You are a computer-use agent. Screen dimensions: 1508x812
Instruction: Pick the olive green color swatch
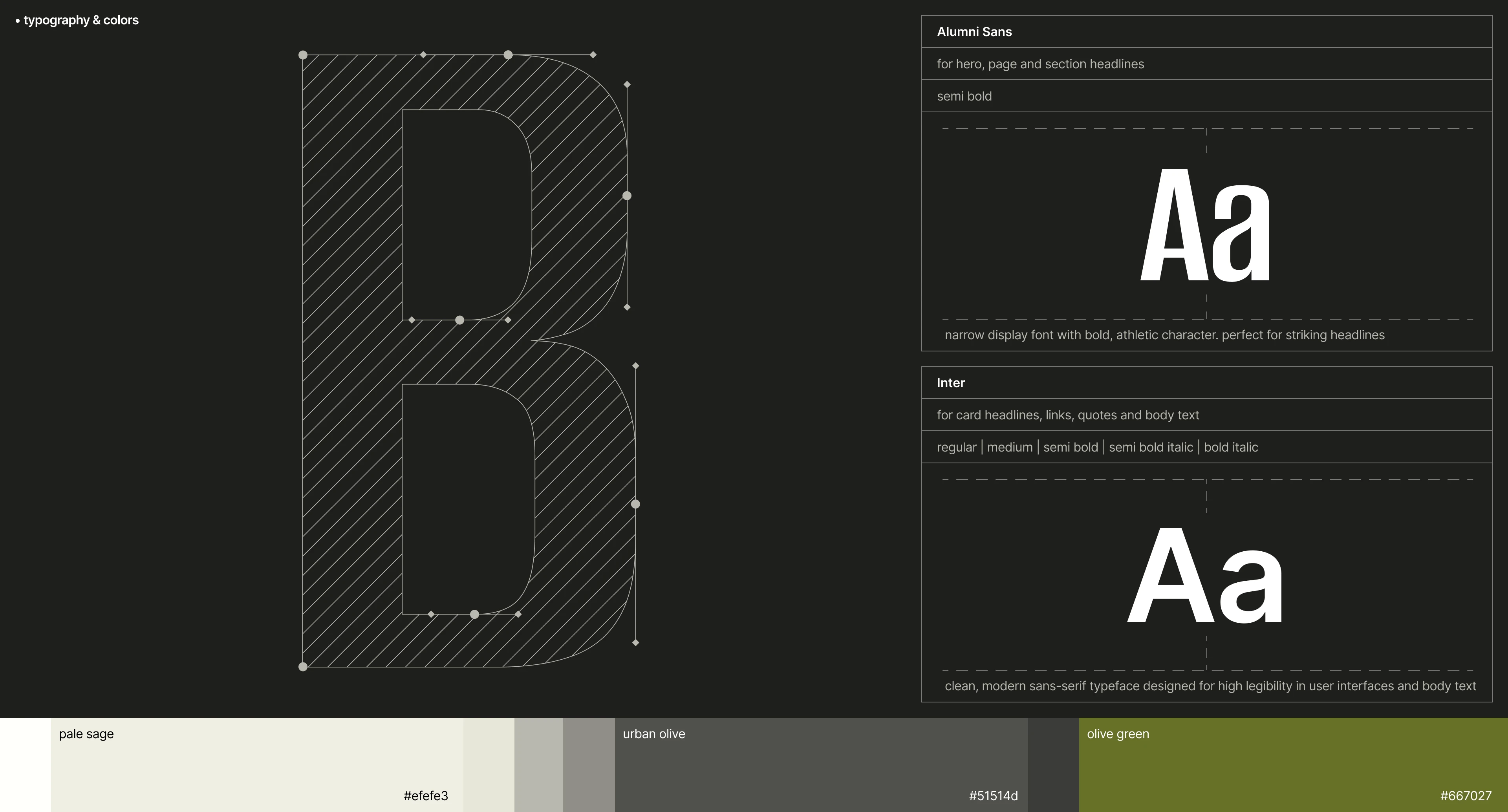tap(1293, 764)
